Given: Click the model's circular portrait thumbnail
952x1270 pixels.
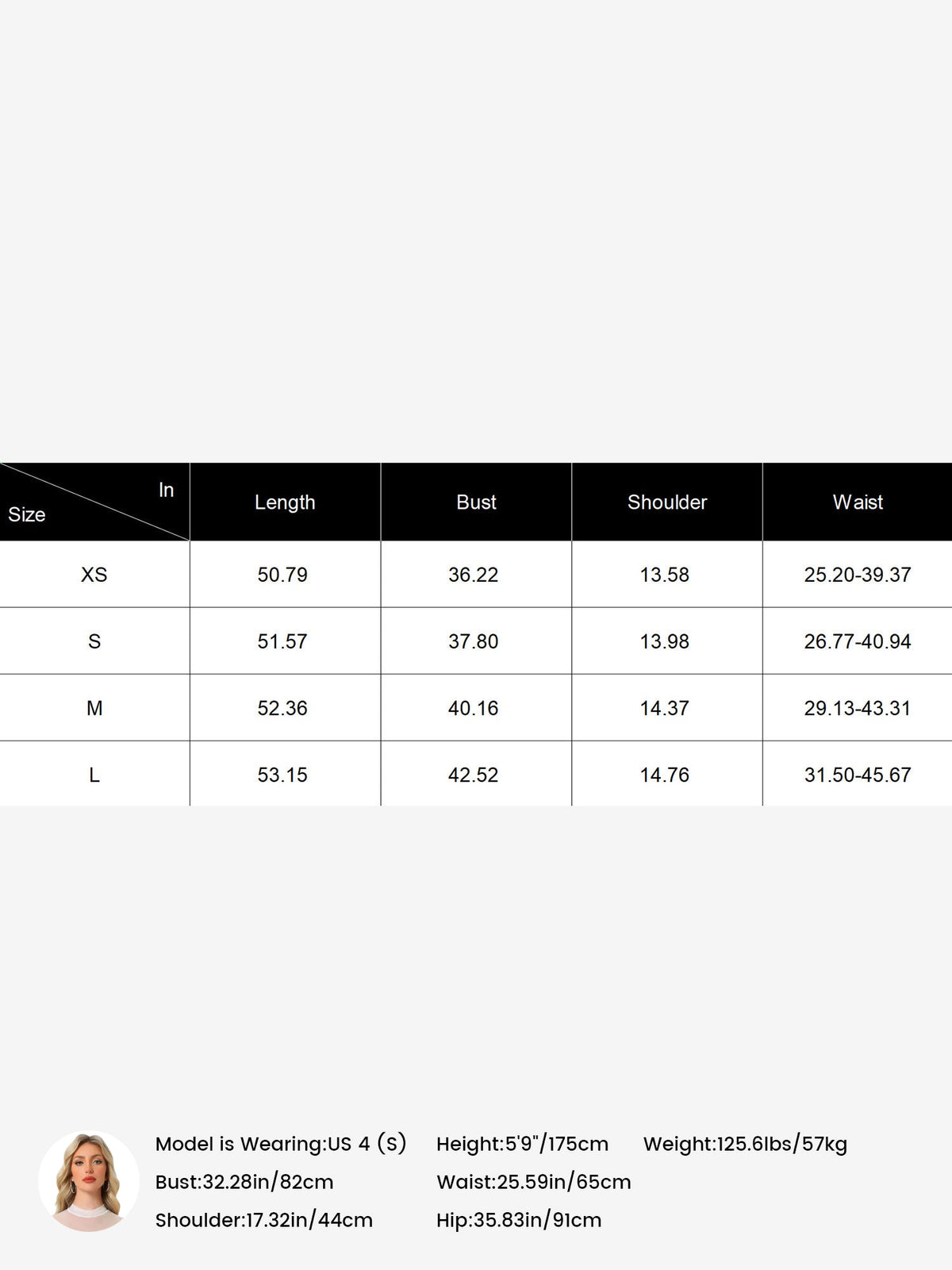Looking at the screenshot, I should click(89, 1181).
